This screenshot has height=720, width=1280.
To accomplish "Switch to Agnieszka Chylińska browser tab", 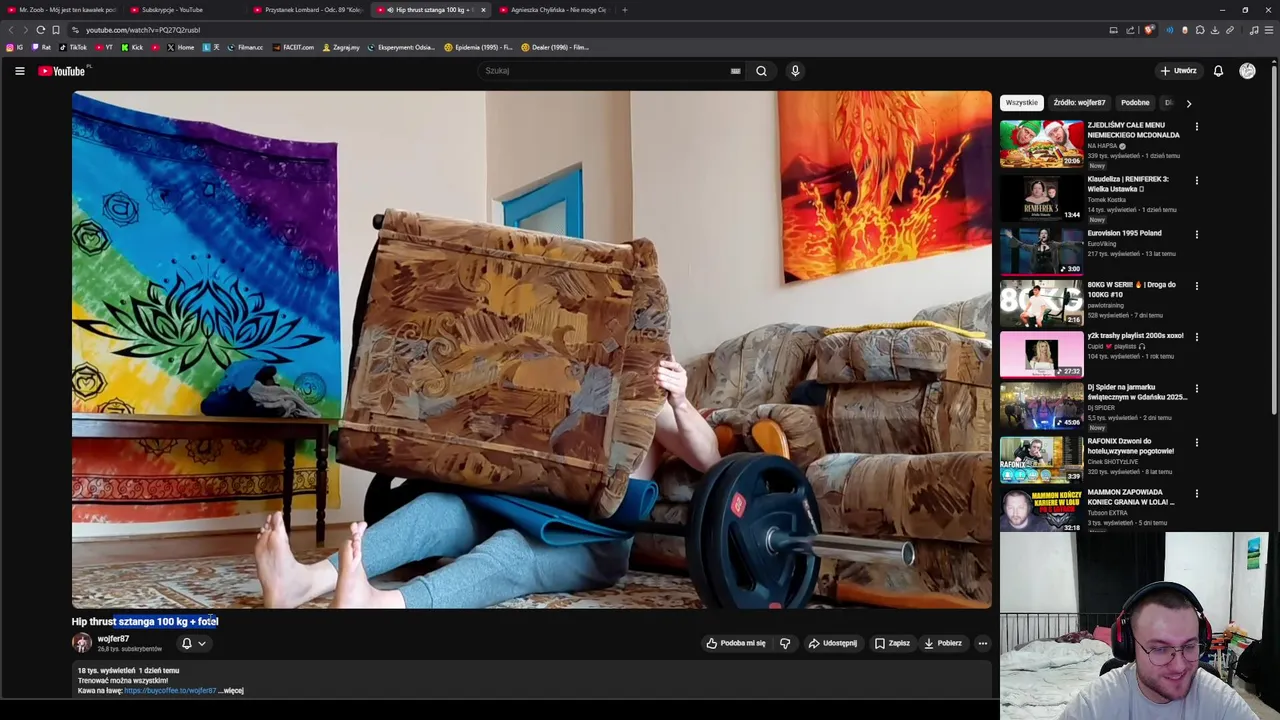I will (555, 10).
